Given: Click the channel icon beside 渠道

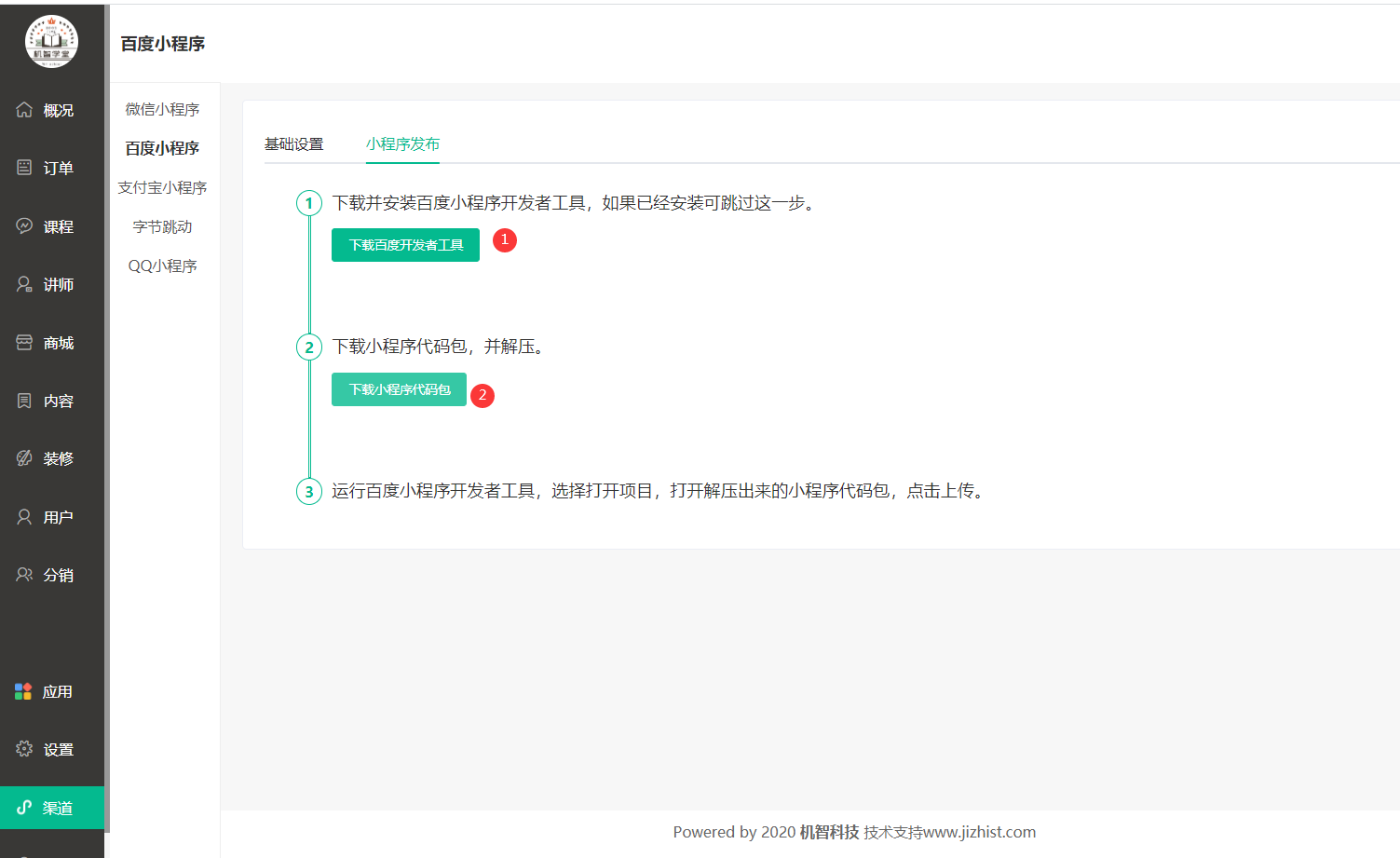Looking at the screenshot, I should coord(24,808).
